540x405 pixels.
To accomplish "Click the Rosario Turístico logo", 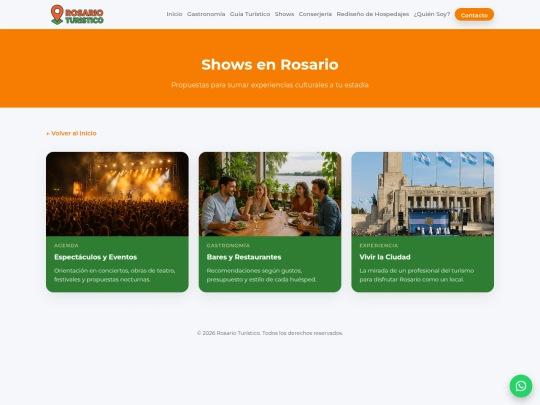I will click(77, 14).
